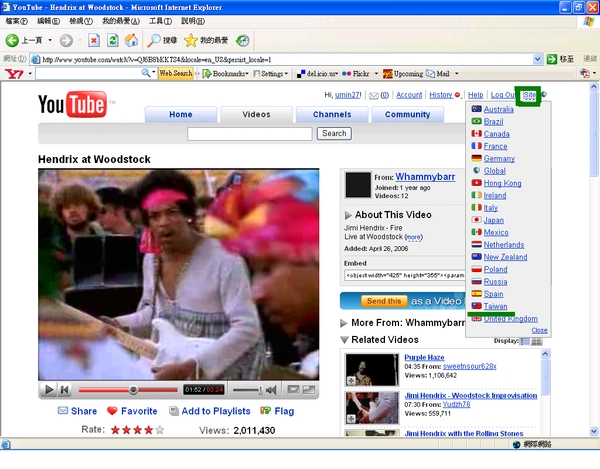Switch to the Channels tab
This screenshot has width=600, height=469.
332,114
